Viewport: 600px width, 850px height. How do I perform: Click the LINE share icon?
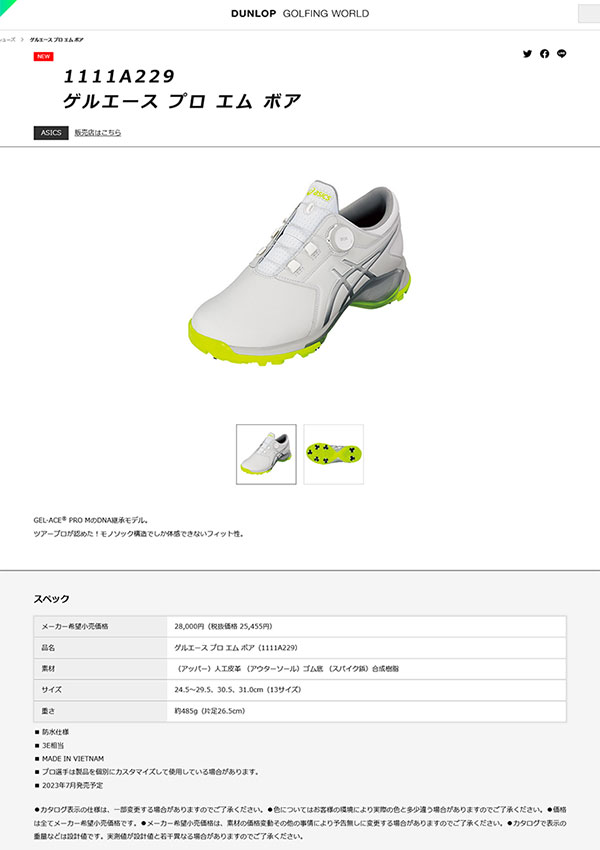point(562,54)
